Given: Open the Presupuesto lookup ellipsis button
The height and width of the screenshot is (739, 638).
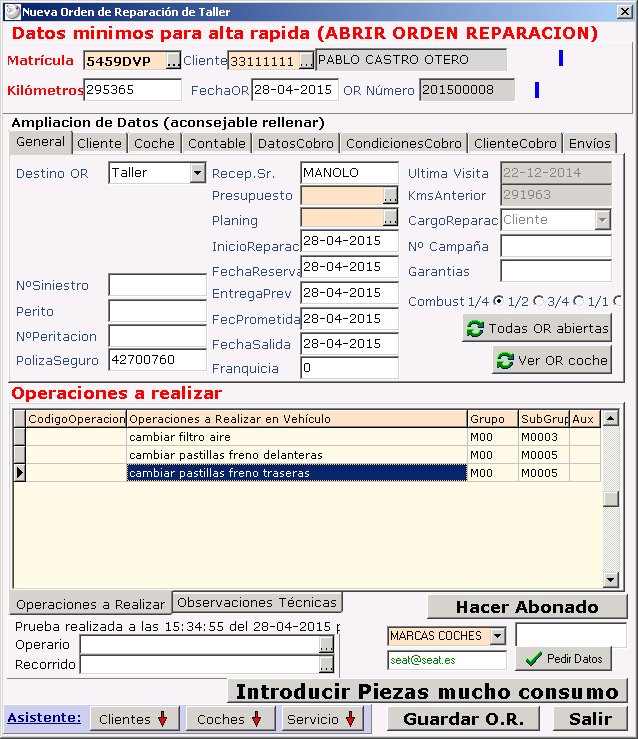Looking at the screenshot, I should click(390, 196).
